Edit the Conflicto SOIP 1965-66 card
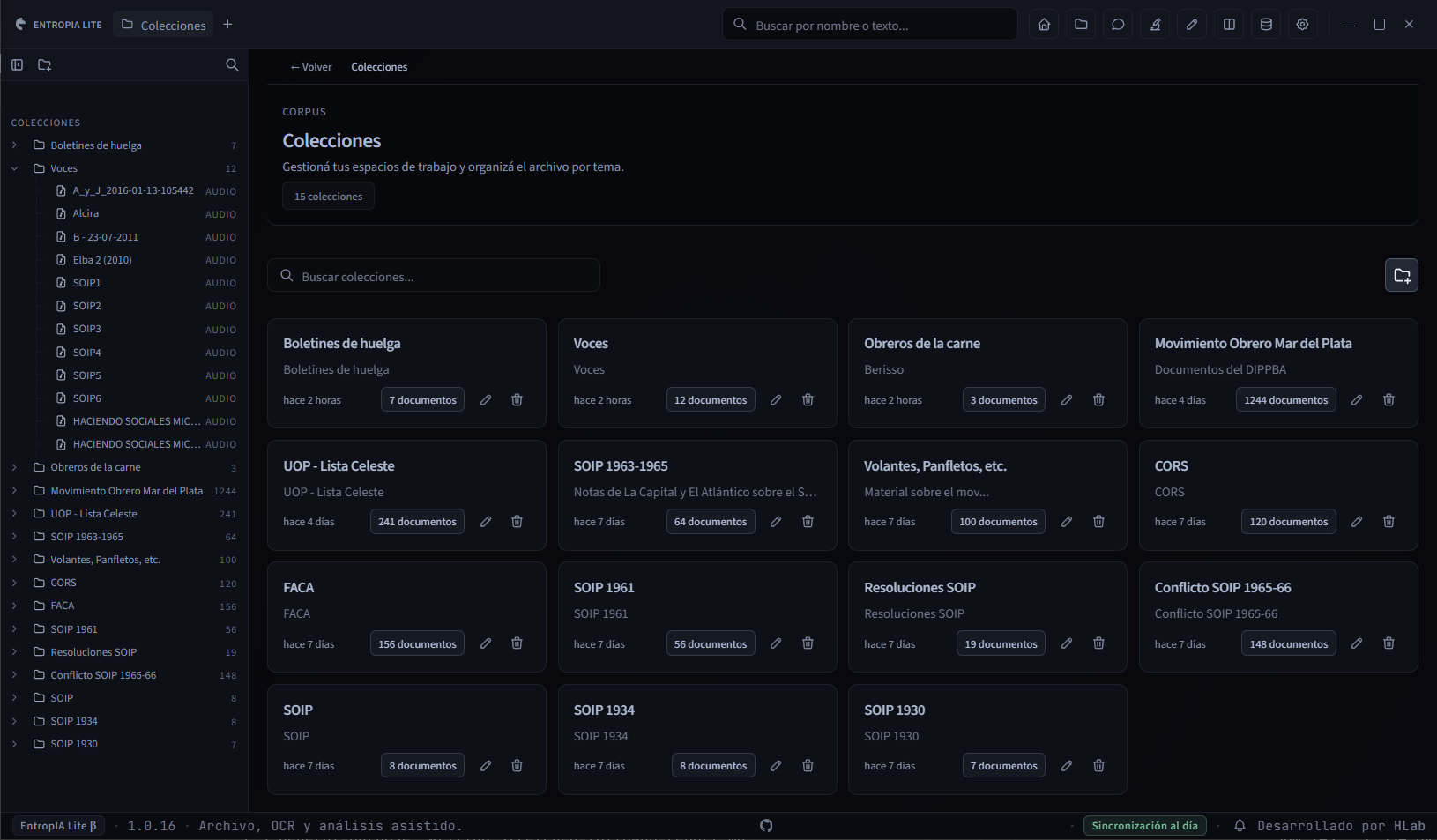The height and width of the screenshot is (840, 1437). (x=1357, y=643)
